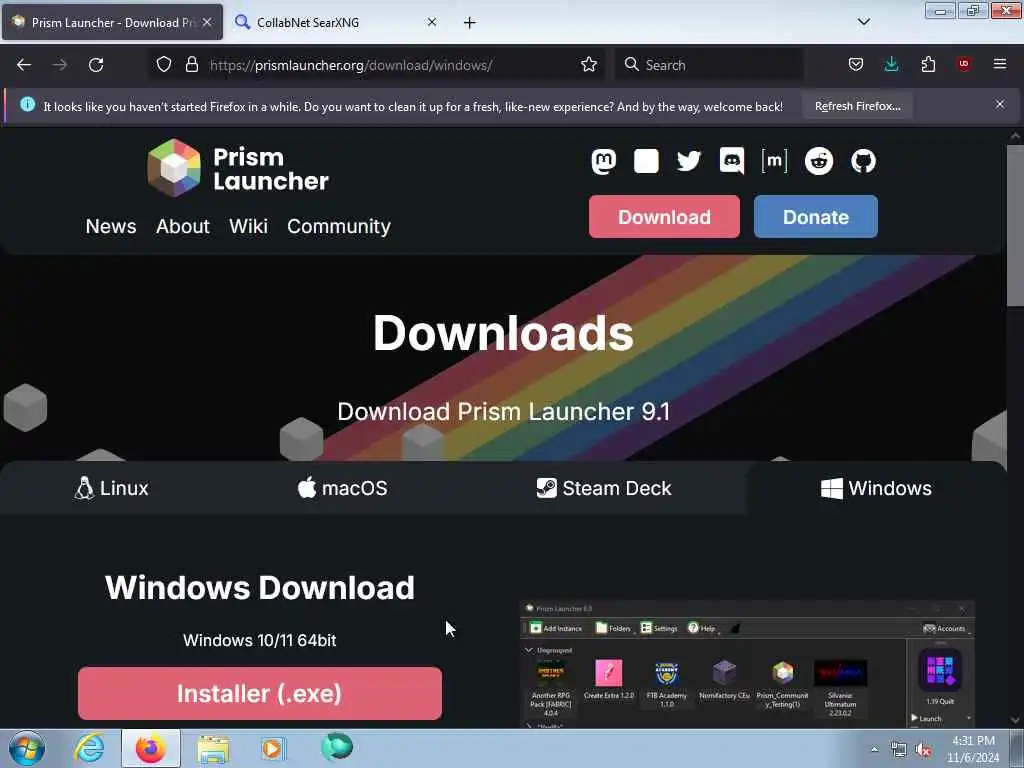Open the media player taskbar icon
Viewport: 1024px width, 768px height.
274,748
